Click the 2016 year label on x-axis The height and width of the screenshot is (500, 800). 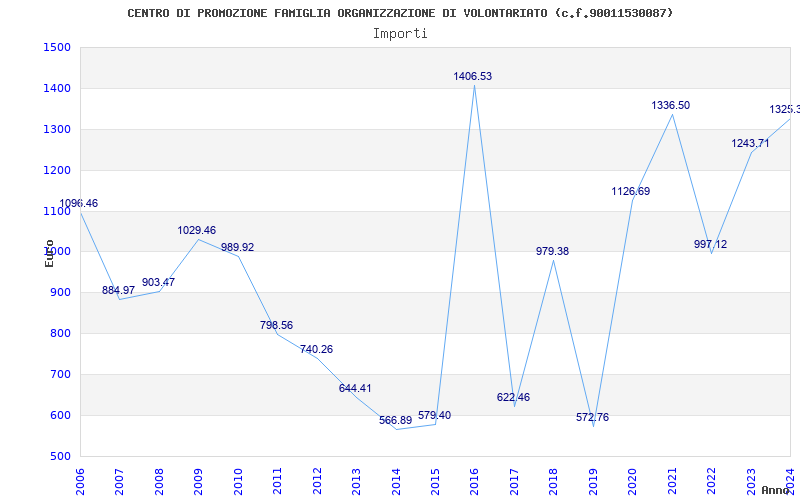click(x=474, y=482)
